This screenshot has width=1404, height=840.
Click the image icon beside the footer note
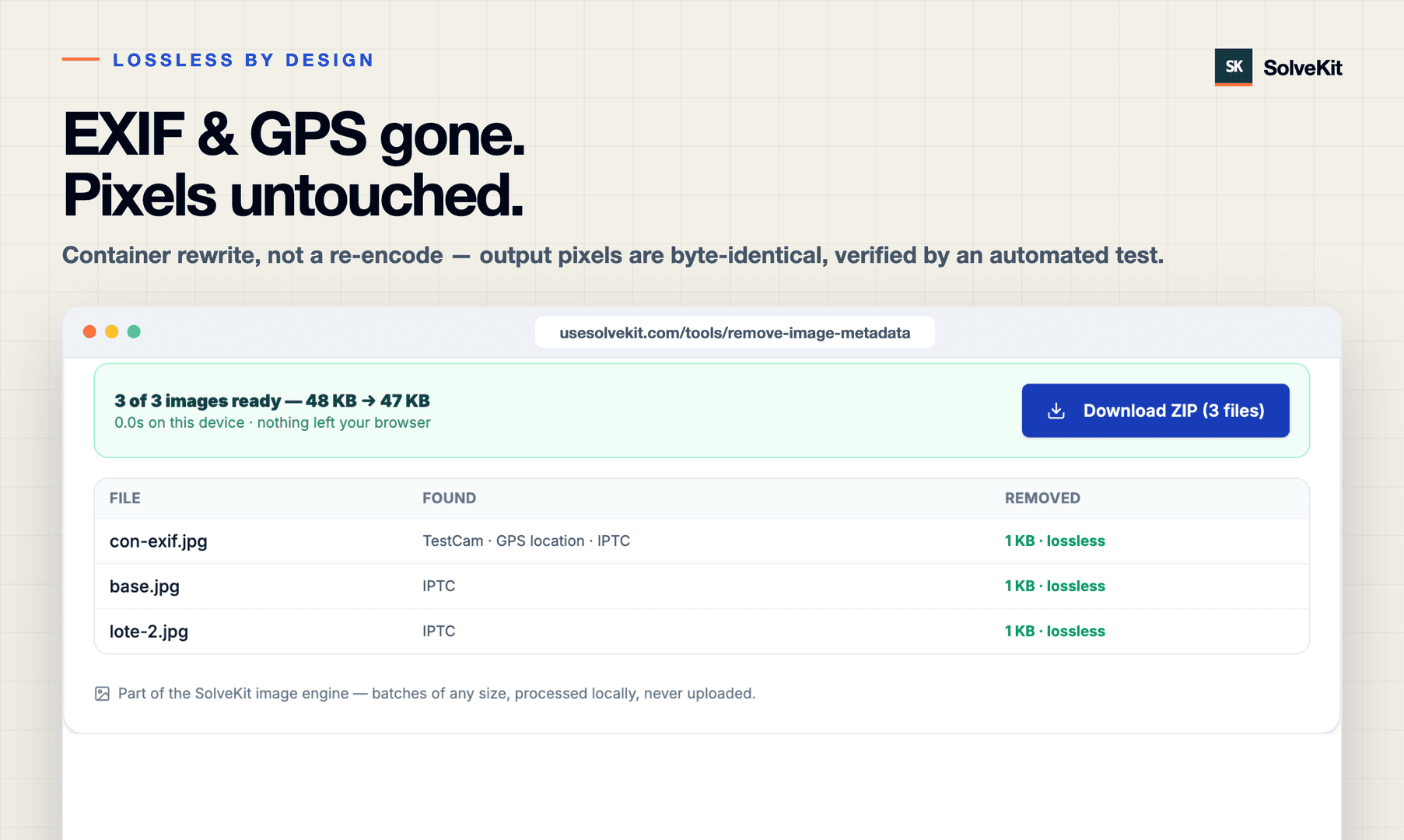tap(102, 694)
